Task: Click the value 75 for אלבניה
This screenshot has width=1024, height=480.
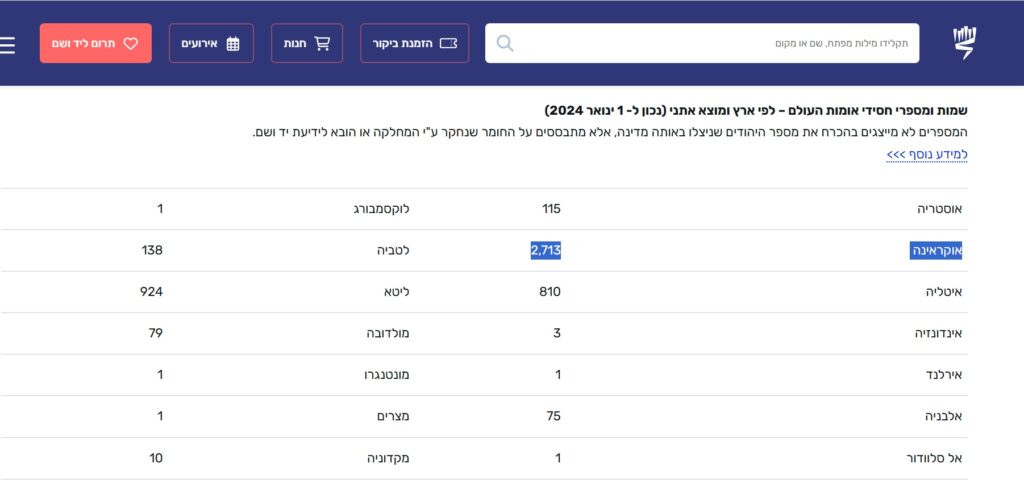Action: pos(553,417)
